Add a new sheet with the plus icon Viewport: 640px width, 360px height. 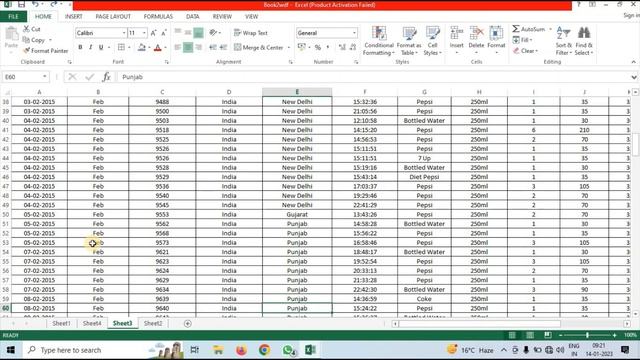187,324
